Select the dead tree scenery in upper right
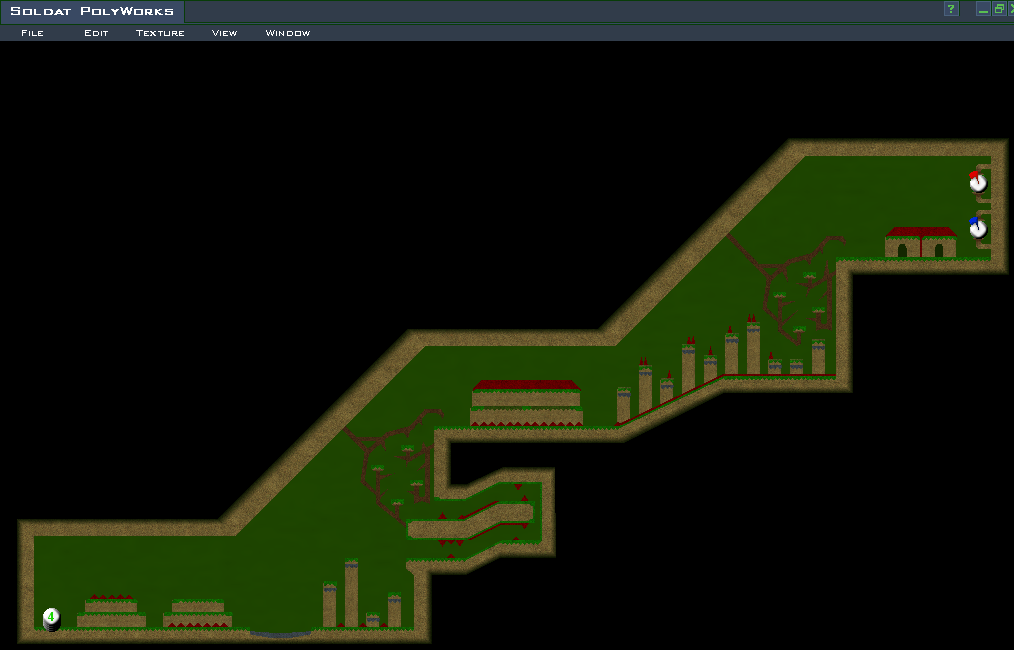The height and width of the screenshot is (650, 1014). pos(790,270)
